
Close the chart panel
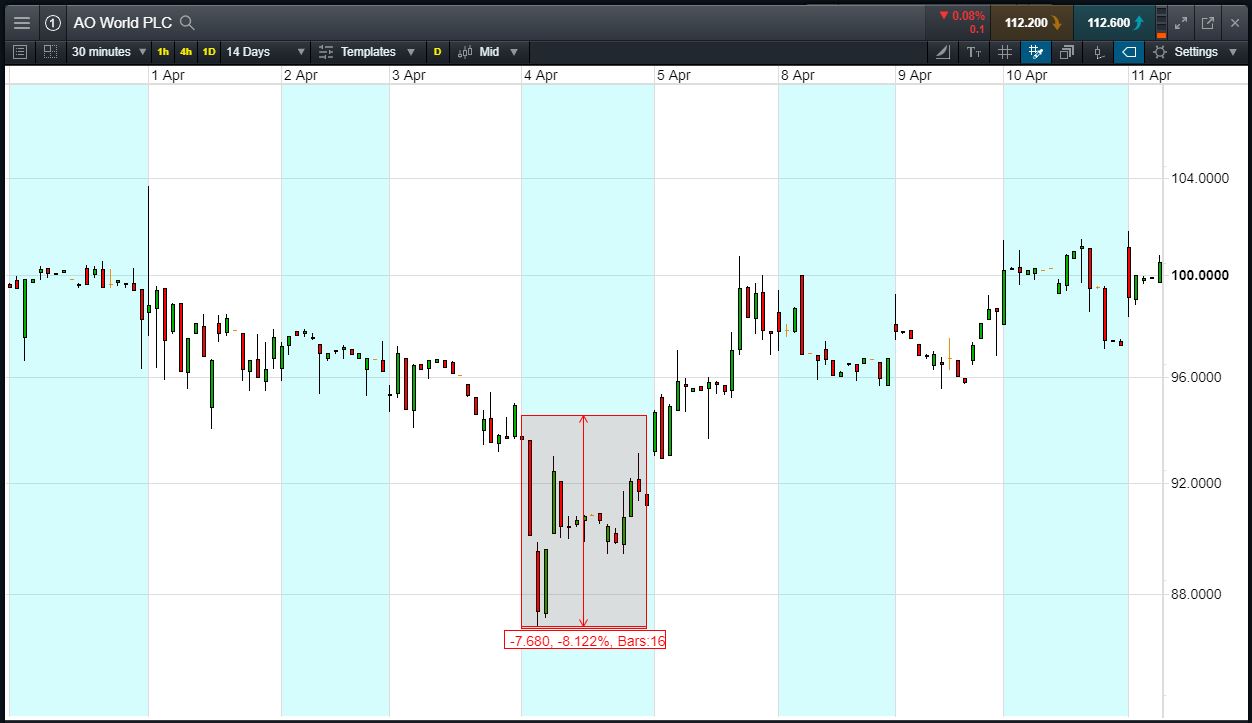tap(1234, 23)
